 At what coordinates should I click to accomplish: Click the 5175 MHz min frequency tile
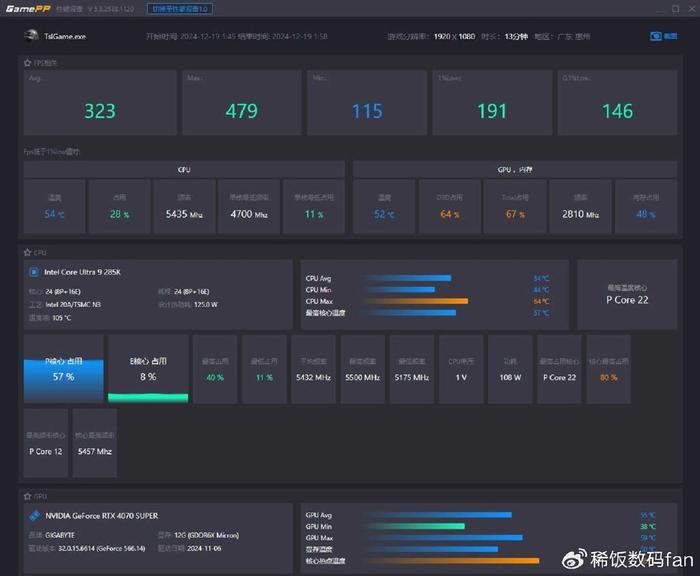point(412,369)
